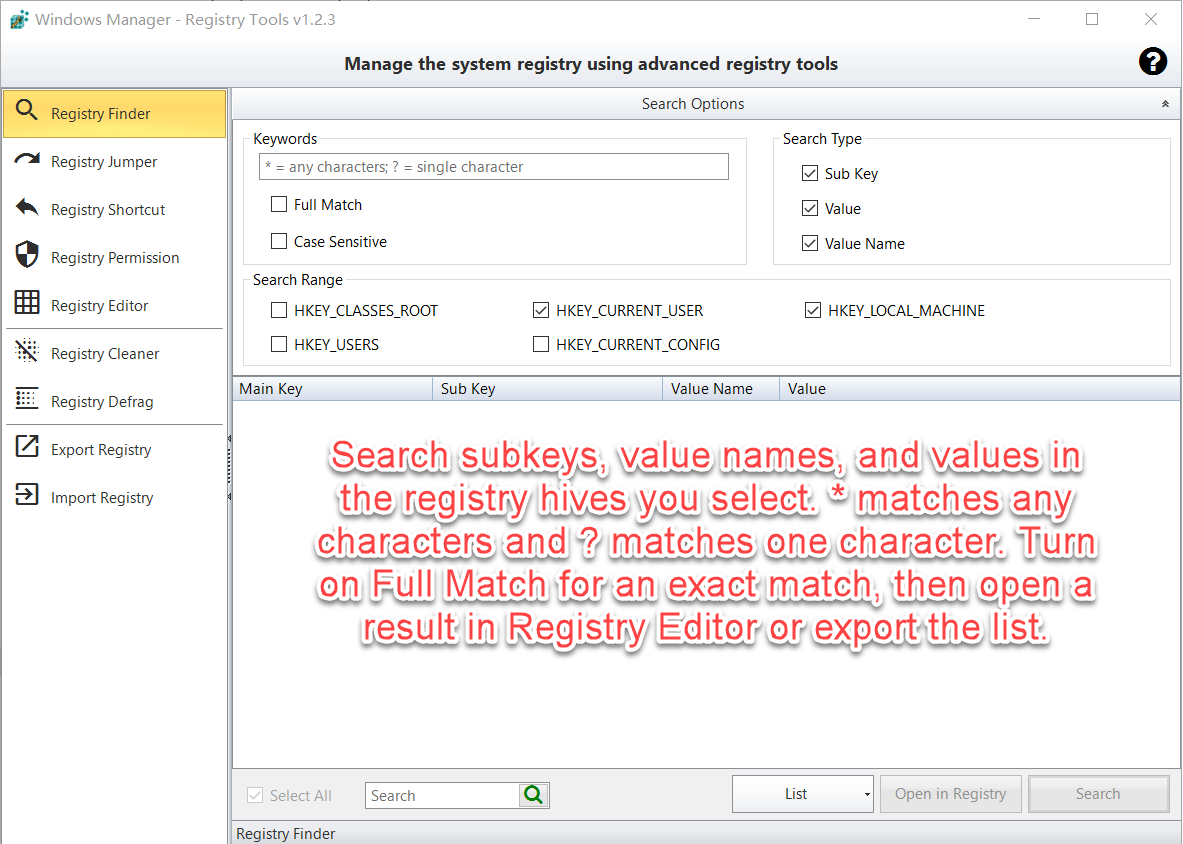The width and height of the screenshot is (1183, 844).
Task: Uncheck the Value search type
Action: click(x=810, y=208)
